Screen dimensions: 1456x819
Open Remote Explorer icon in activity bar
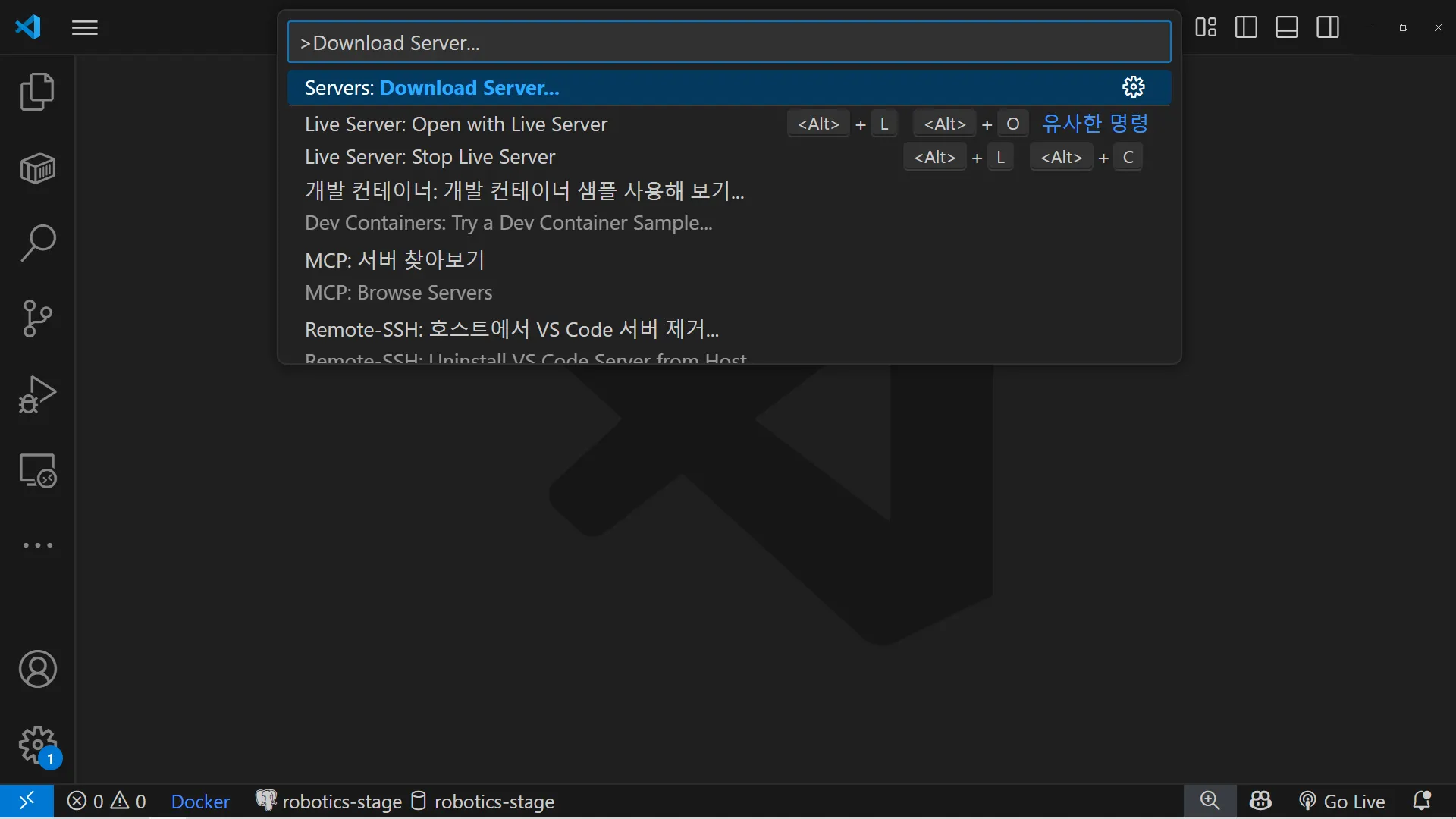[x=37, y=470]
